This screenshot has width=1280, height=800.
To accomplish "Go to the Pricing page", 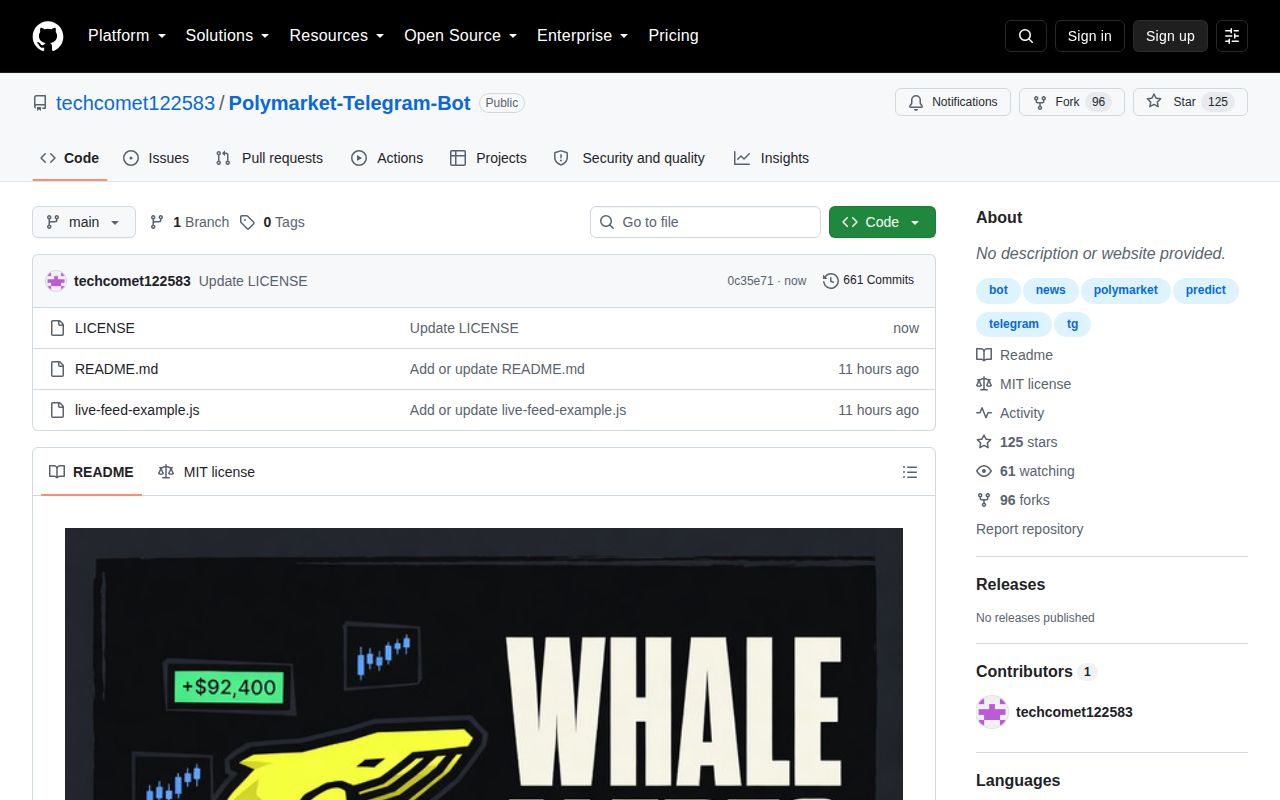I will tap(673, 36).
